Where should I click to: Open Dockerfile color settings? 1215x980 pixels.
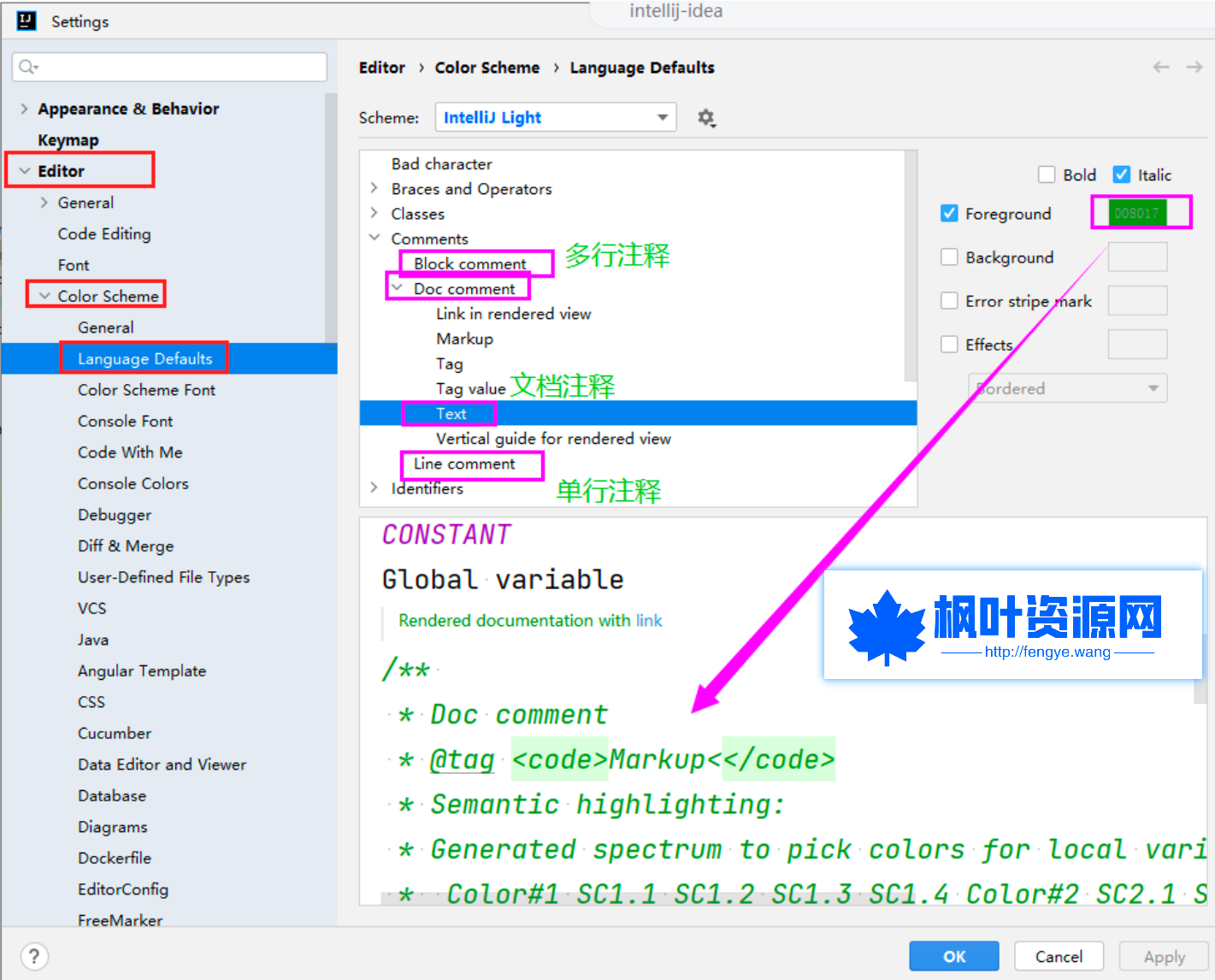tap(114, 858)
